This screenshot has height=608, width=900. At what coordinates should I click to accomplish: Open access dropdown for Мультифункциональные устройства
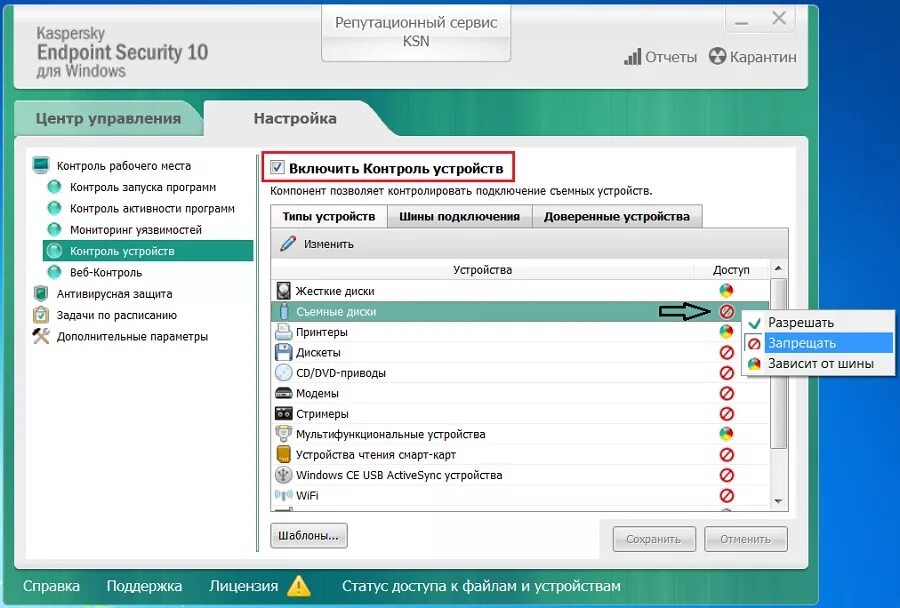726,433
